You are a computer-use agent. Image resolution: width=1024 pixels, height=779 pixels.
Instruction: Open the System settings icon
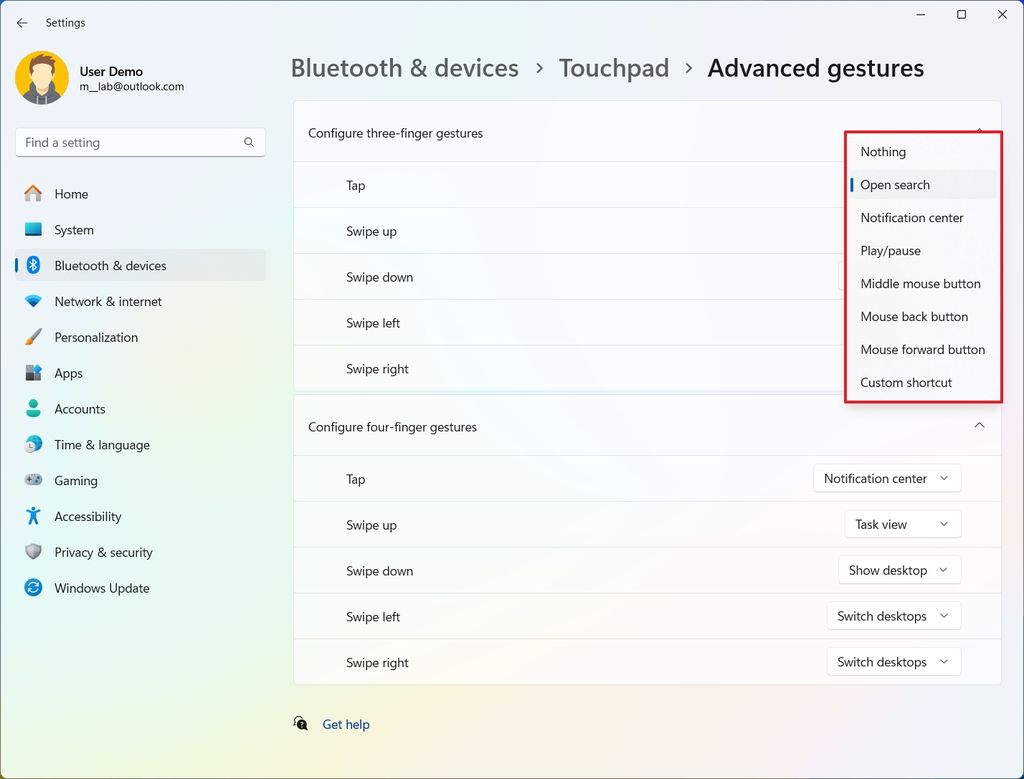[x=41, y=229]
